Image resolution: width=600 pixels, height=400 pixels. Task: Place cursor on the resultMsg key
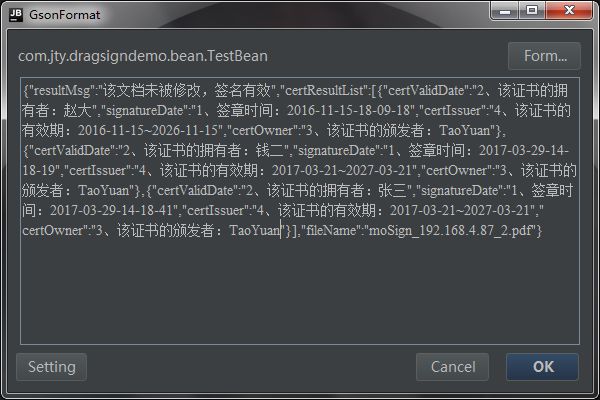(62, 91)
